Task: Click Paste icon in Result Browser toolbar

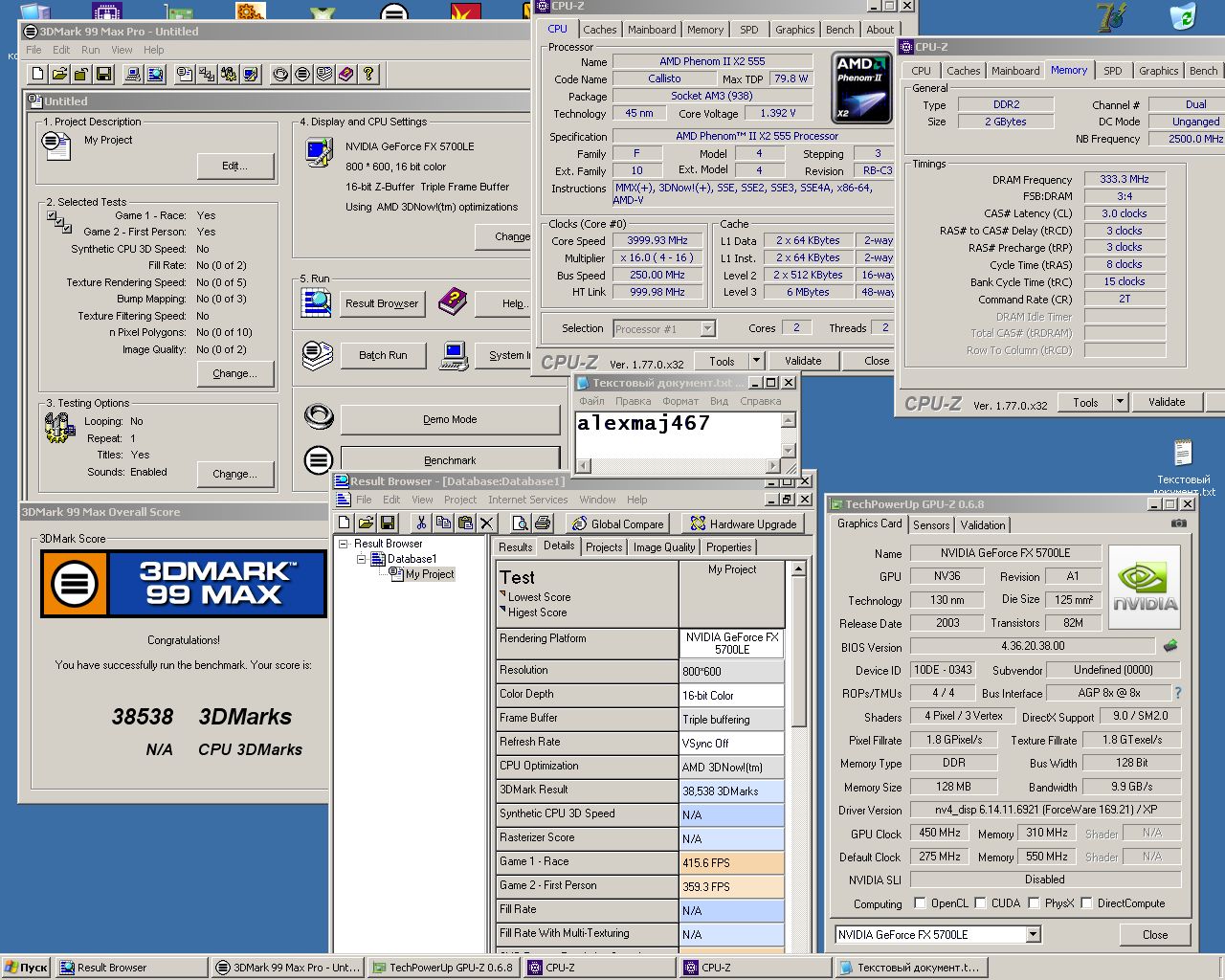Action: [465, 523]
